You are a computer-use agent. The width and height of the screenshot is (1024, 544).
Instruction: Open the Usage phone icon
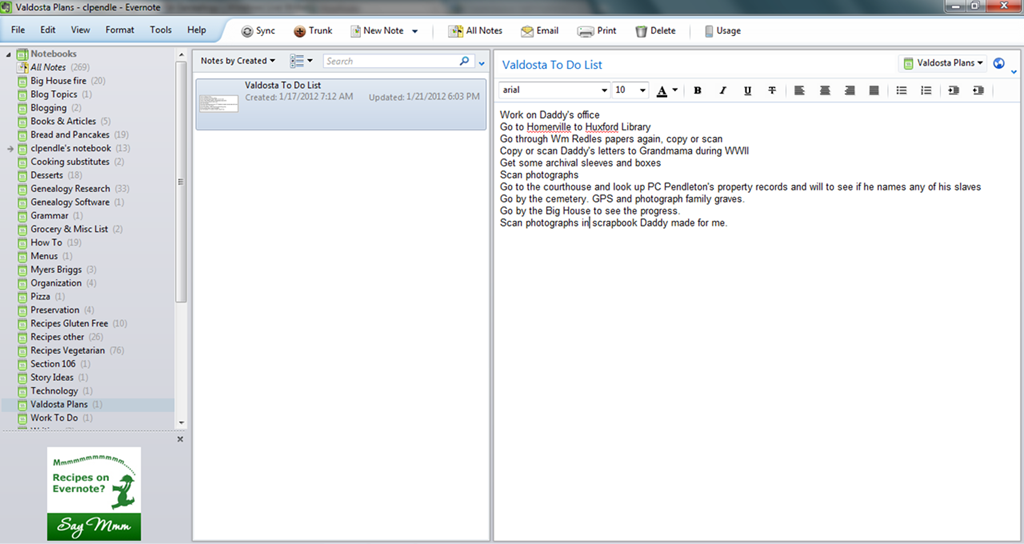709,31
